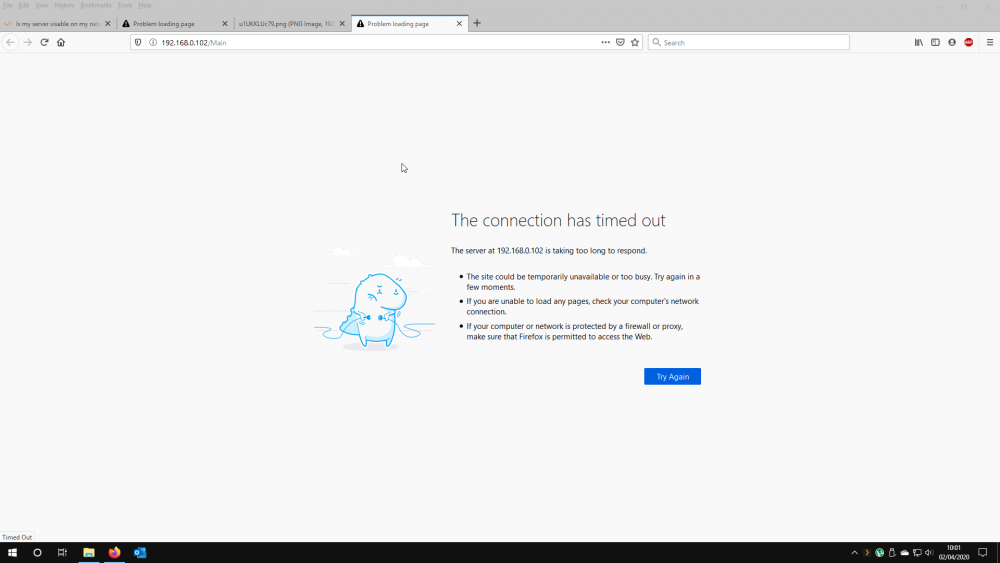
Task: Click the Firefox taskbar icon
Action: (x=114, y=553)
